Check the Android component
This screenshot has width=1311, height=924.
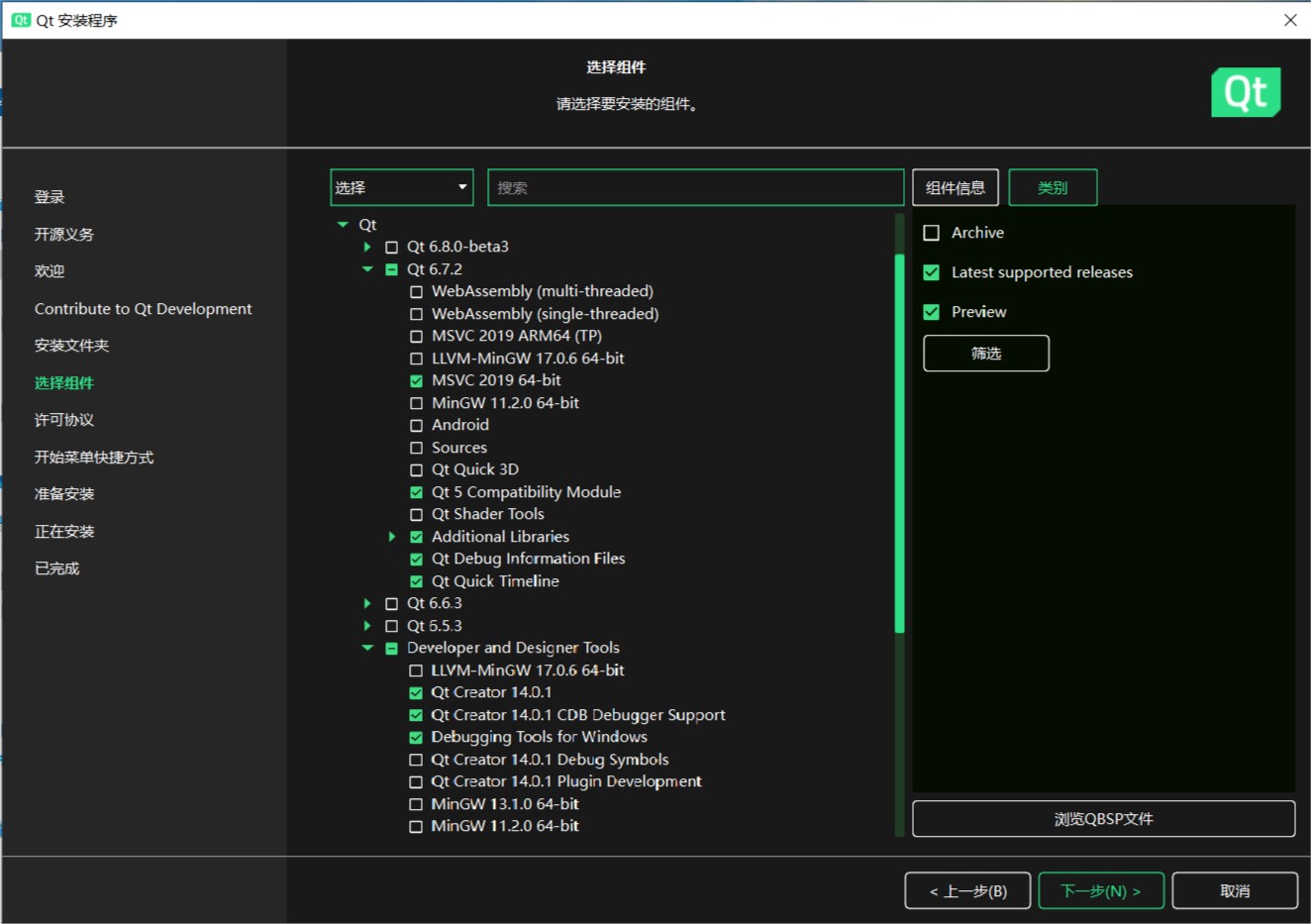[416, 425]
